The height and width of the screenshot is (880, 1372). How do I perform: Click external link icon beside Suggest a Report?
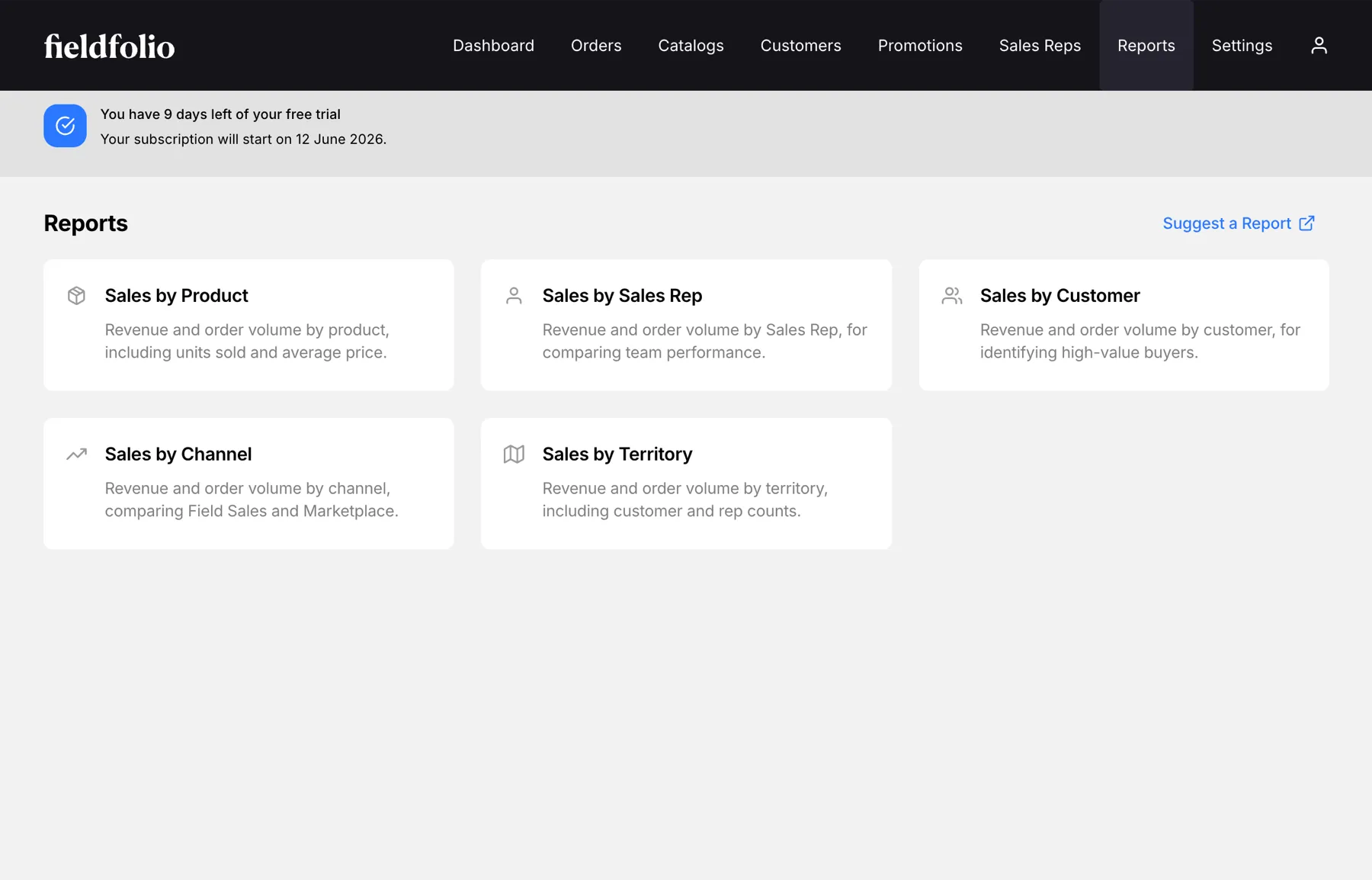pos(1306,223)
